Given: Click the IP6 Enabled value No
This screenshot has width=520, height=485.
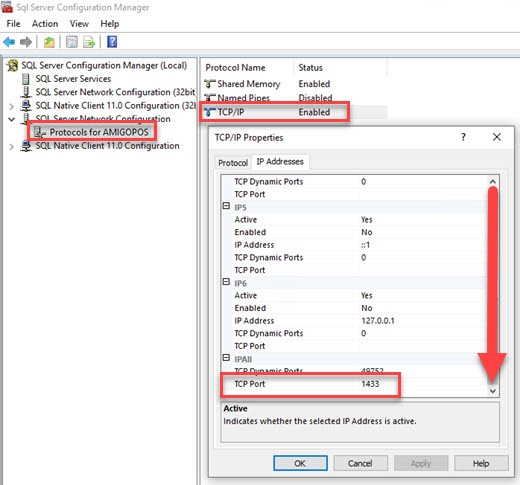Looking at the screenshot, I should (367, 308).
